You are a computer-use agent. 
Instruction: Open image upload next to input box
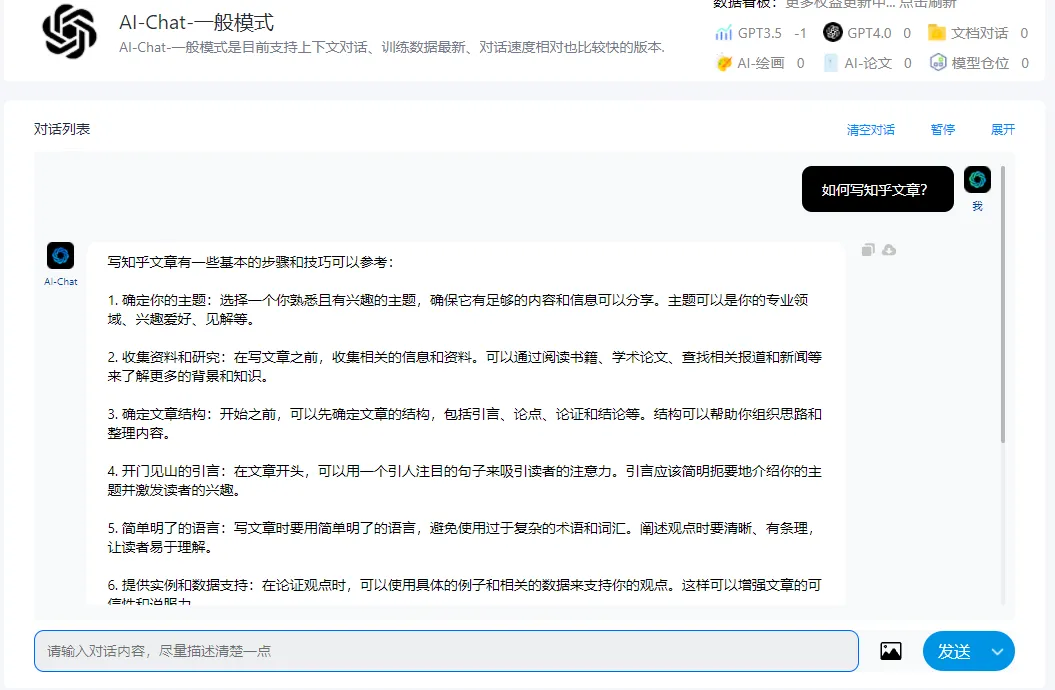(x=890, y=651)
